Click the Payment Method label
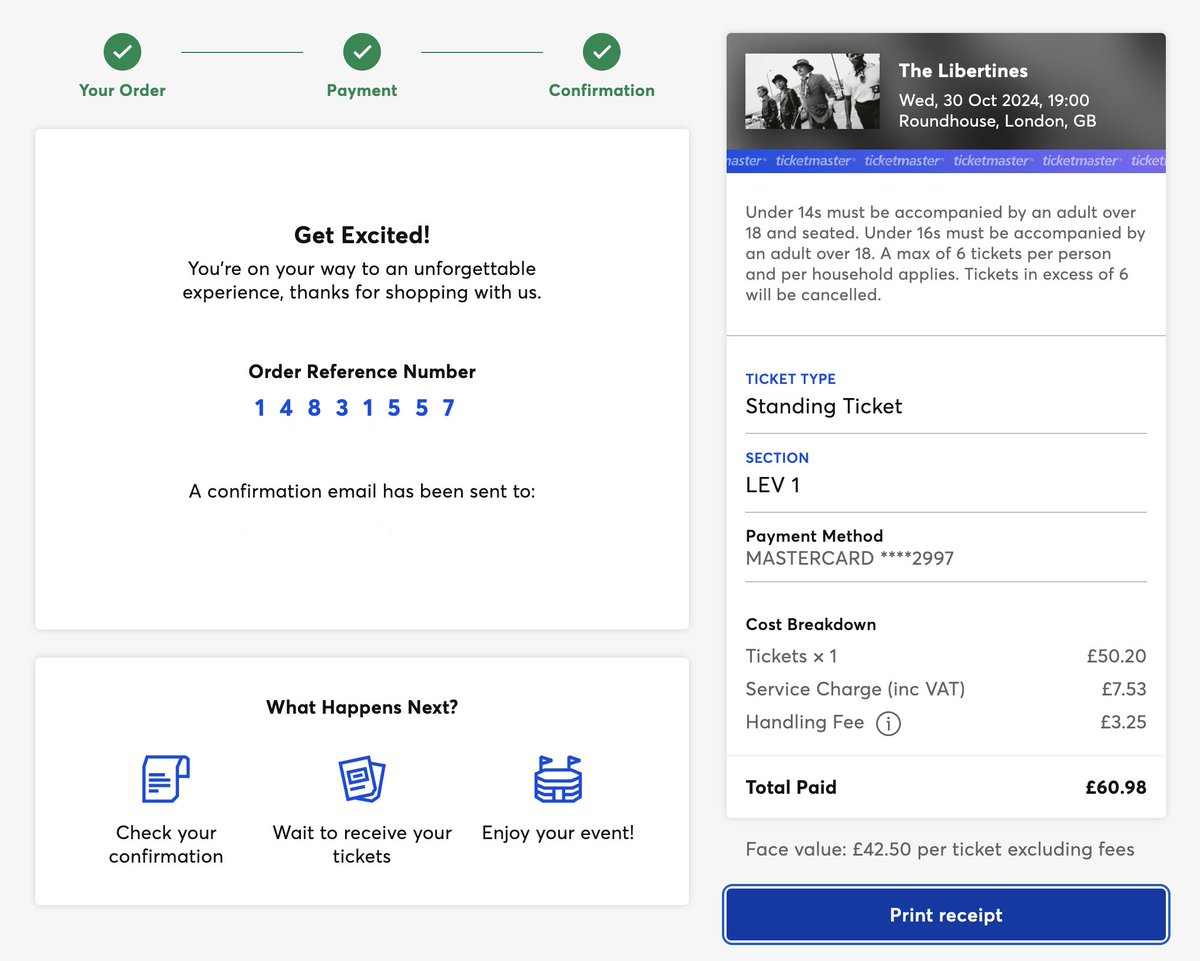This screenshot has width=1200, height=961. 815,536
